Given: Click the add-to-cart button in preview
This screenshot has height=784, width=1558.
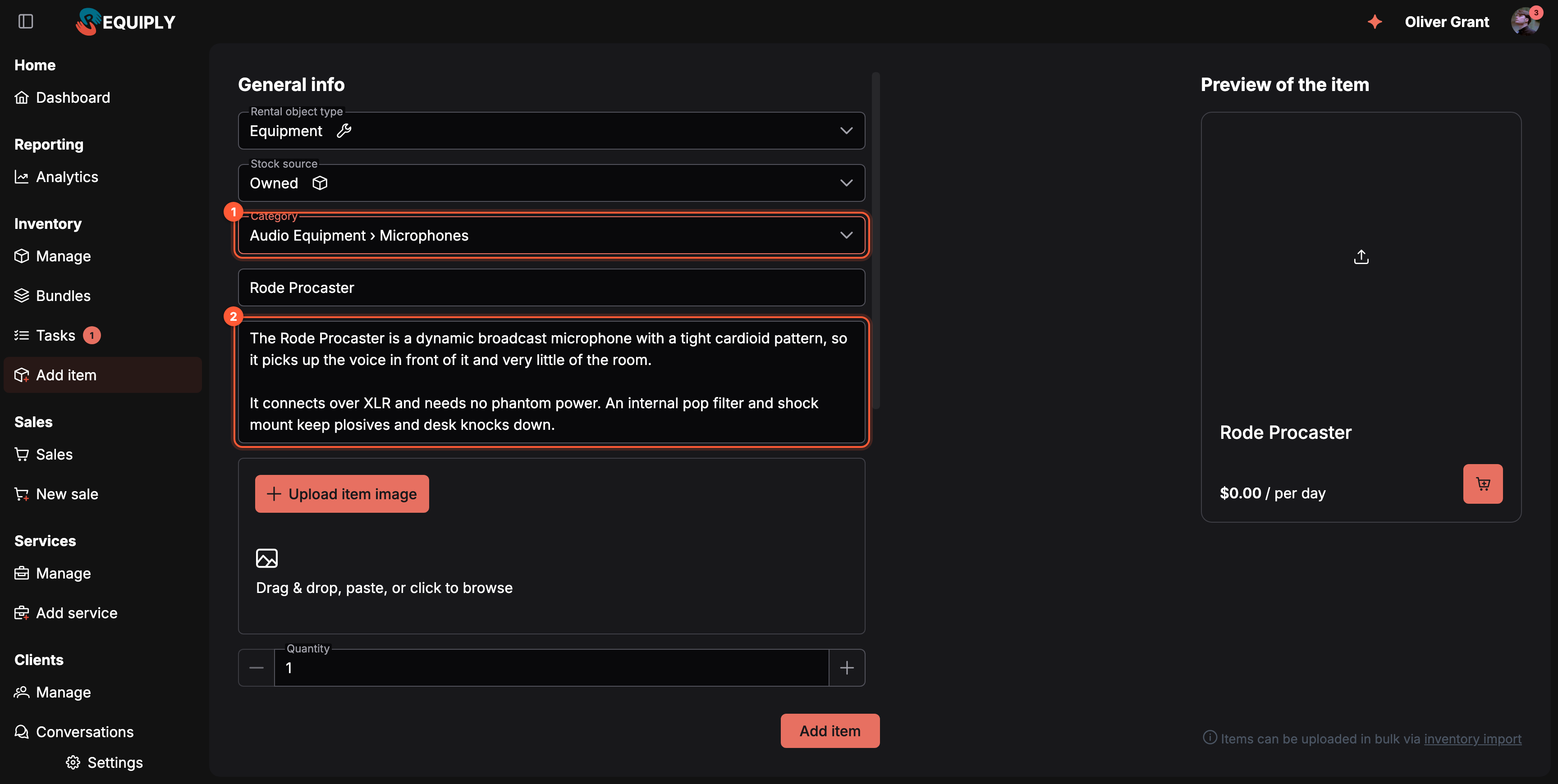Looking at the screenshot, I should pyautogui.click(x=1482, y=483).
